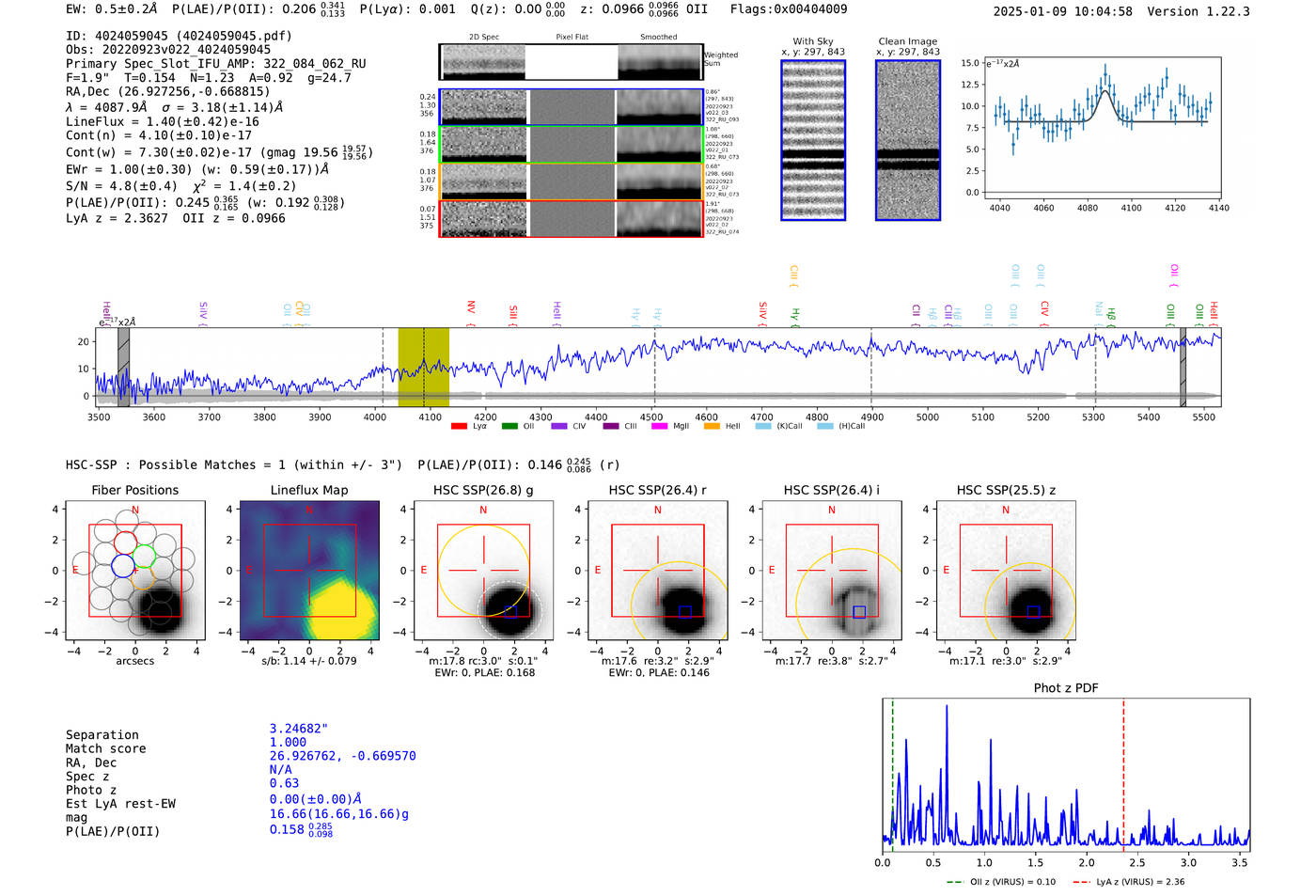
Task: Click the ID 4024059045 line
Action: [x=179, y=36]
